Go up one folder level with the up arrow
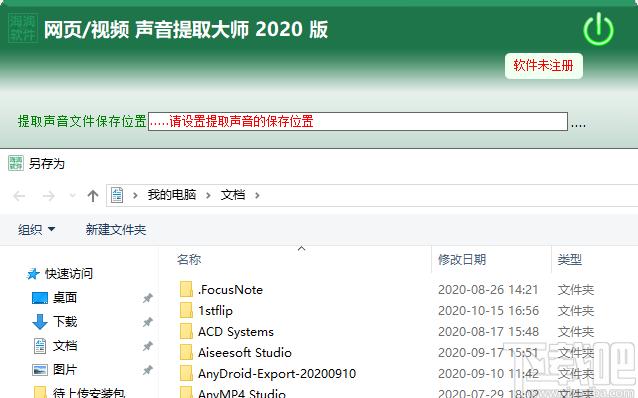Image resolution: width=638 pixels, height=398 pixels. tap(93, 196)
